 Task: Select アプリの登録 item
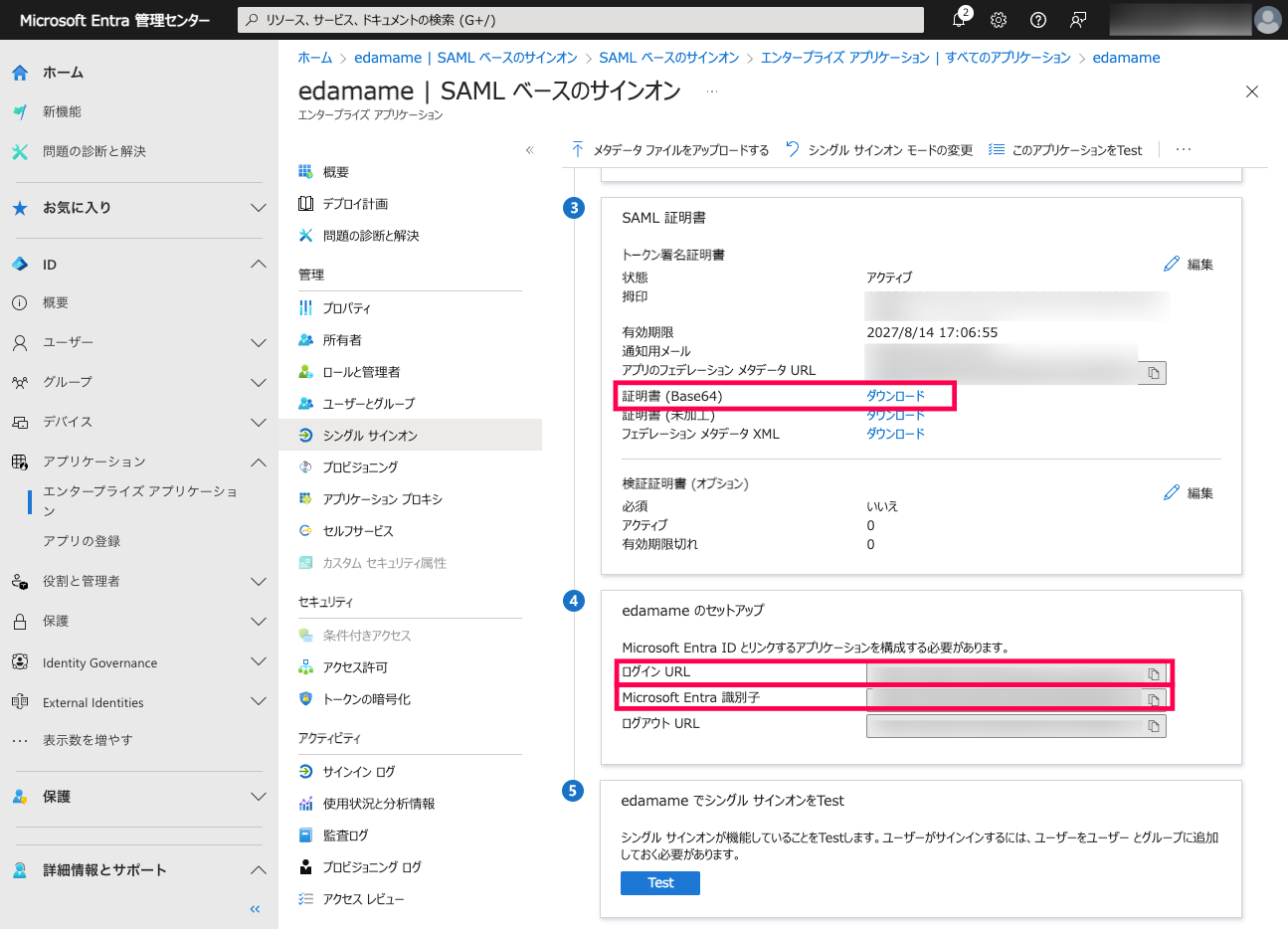(82, 541)
